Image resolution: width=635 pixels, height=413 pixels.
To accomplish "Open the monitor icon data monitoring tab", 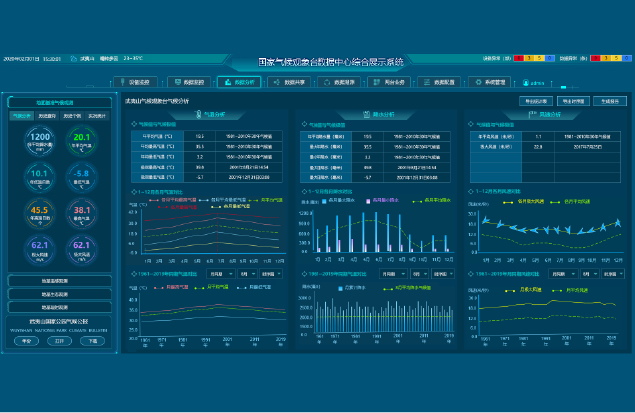I will [189, 82].
